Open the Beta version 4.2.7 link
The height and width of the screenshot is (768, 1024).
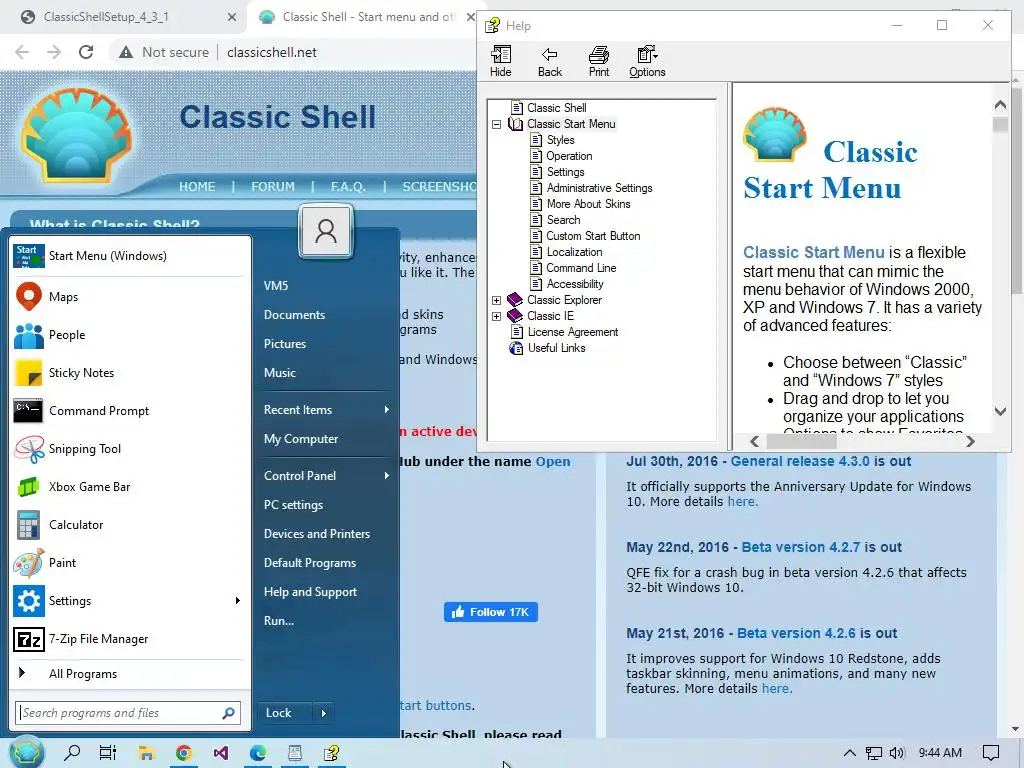pyautogui.click(x=801, y=547)
